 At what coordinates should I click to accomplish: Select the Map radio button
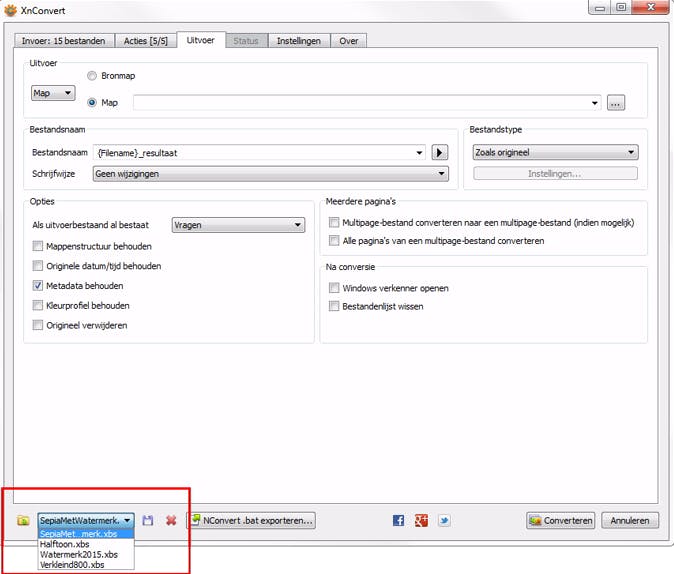tap(92, 103)
